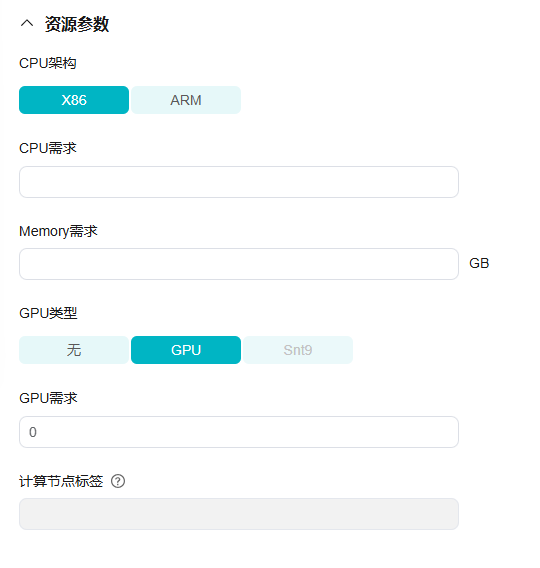540x568 pixels.
Task: Click the 计算节点标签 label text
Action: click(61, 481)
